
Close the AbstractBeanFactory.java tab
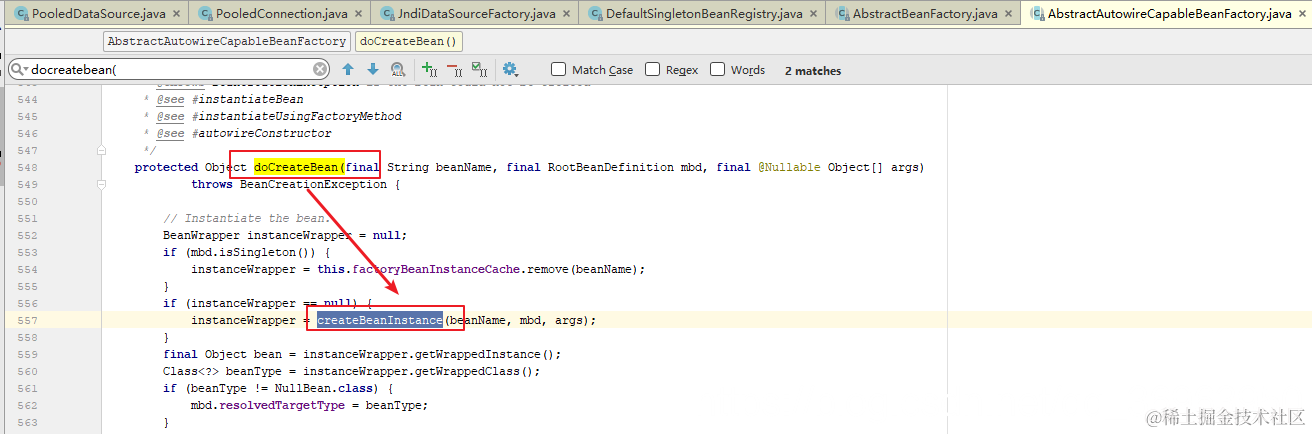coord(1007,14)
